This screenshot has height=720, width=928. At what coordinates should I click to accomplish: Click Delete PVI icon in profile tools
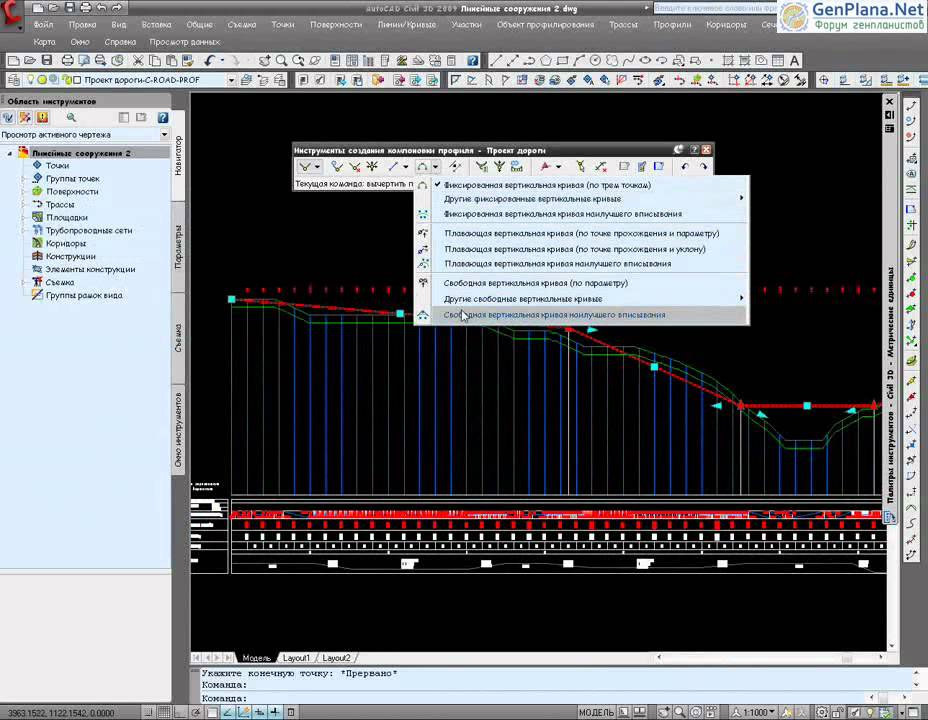point(354,167)
